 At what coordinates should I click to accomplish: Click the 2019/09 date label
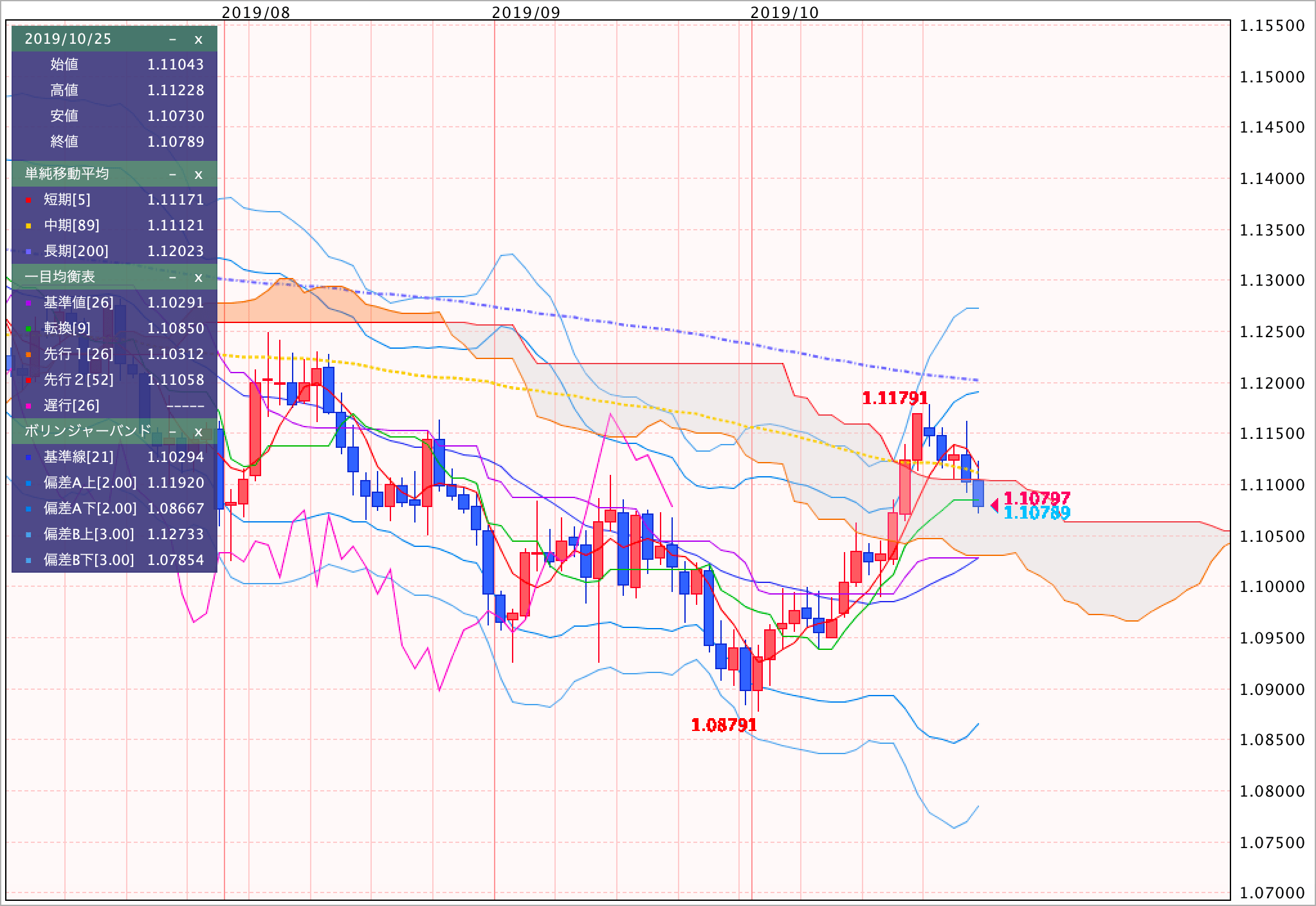[526, 12]
